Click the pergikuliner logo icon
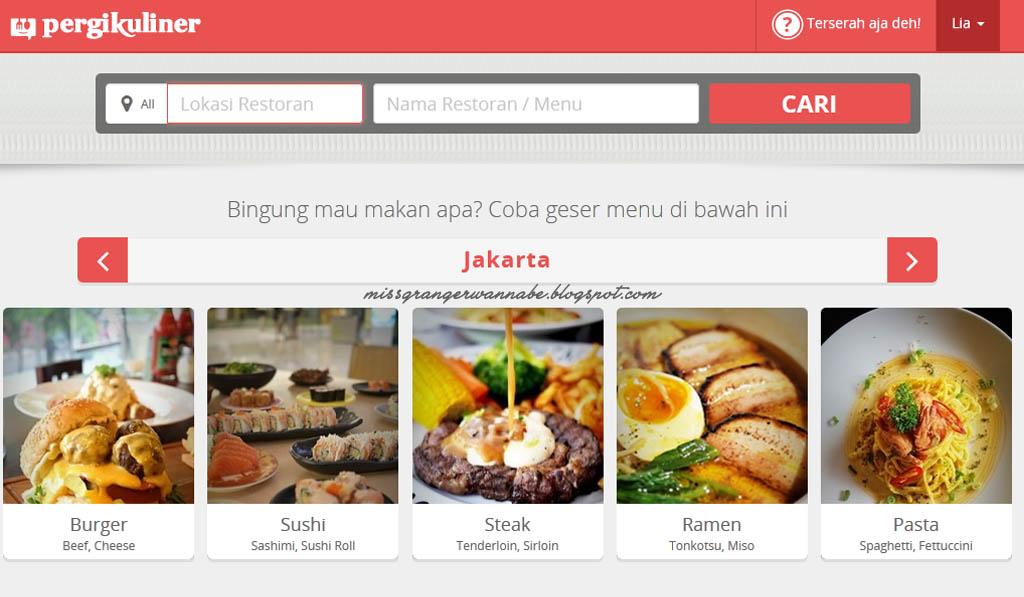1024x597 pixels. coord(23,27)
